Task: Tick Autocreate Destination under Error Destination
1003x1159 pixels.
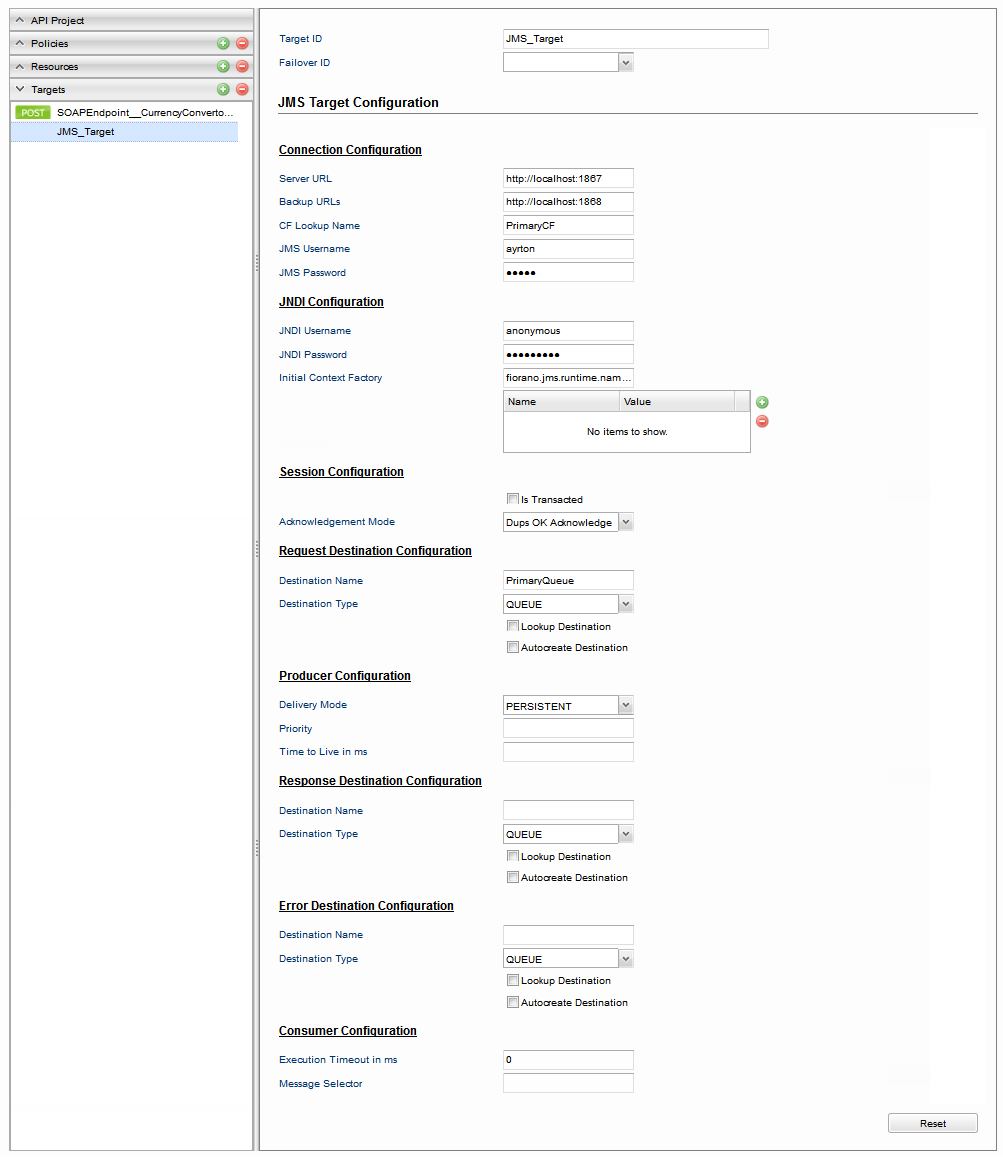Action: pyautogui.click(x=512, y=1002)
